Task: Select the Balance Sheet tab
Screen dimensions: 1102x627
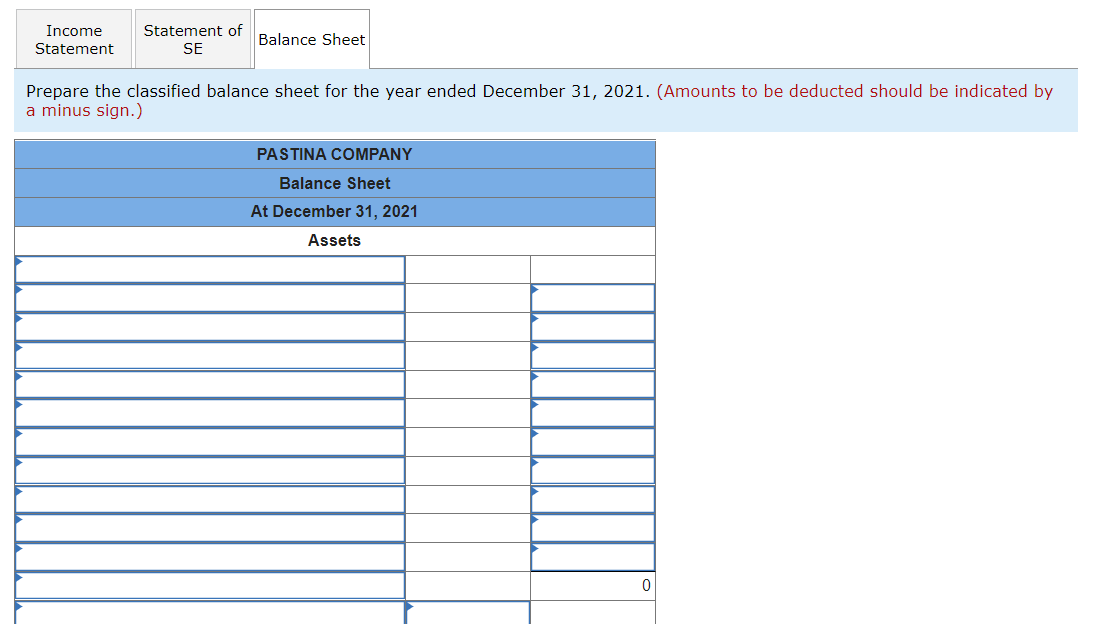Action: tap(311, 39)
